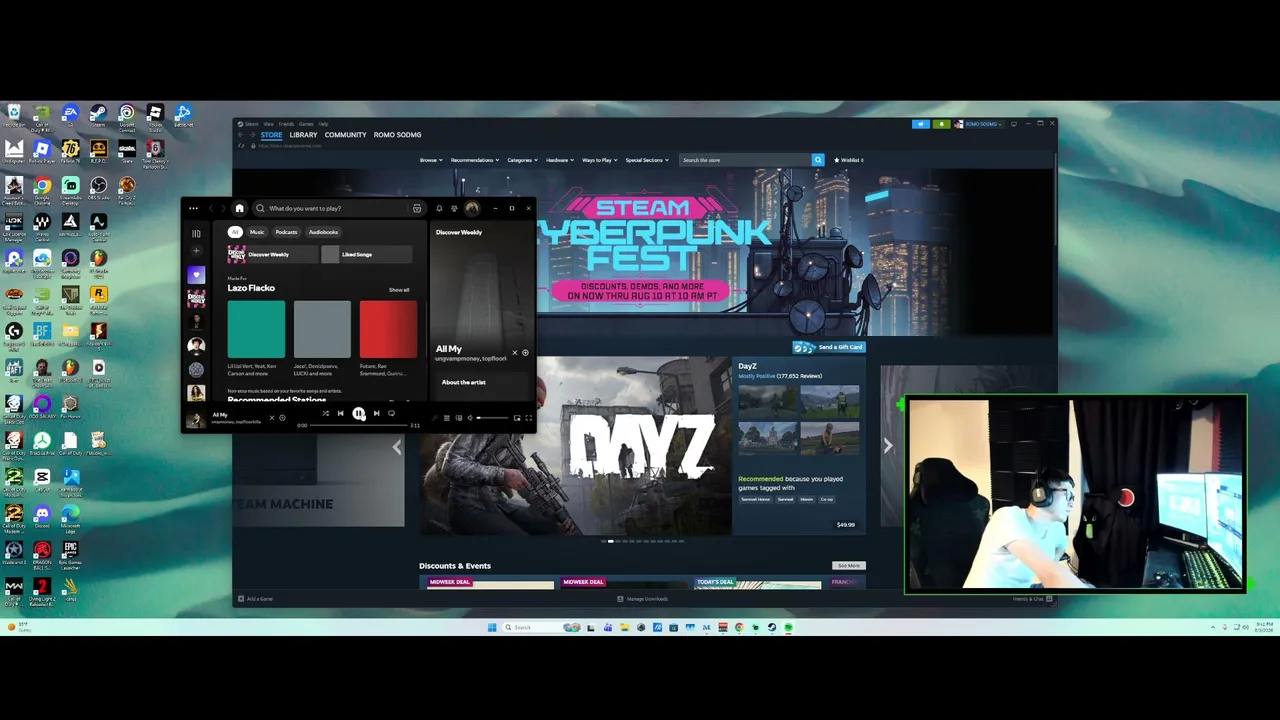The height and width of the screenshot is (720, 1280).
Task: Open Discord desktop shortcut
Action: (x=42, y=517)
